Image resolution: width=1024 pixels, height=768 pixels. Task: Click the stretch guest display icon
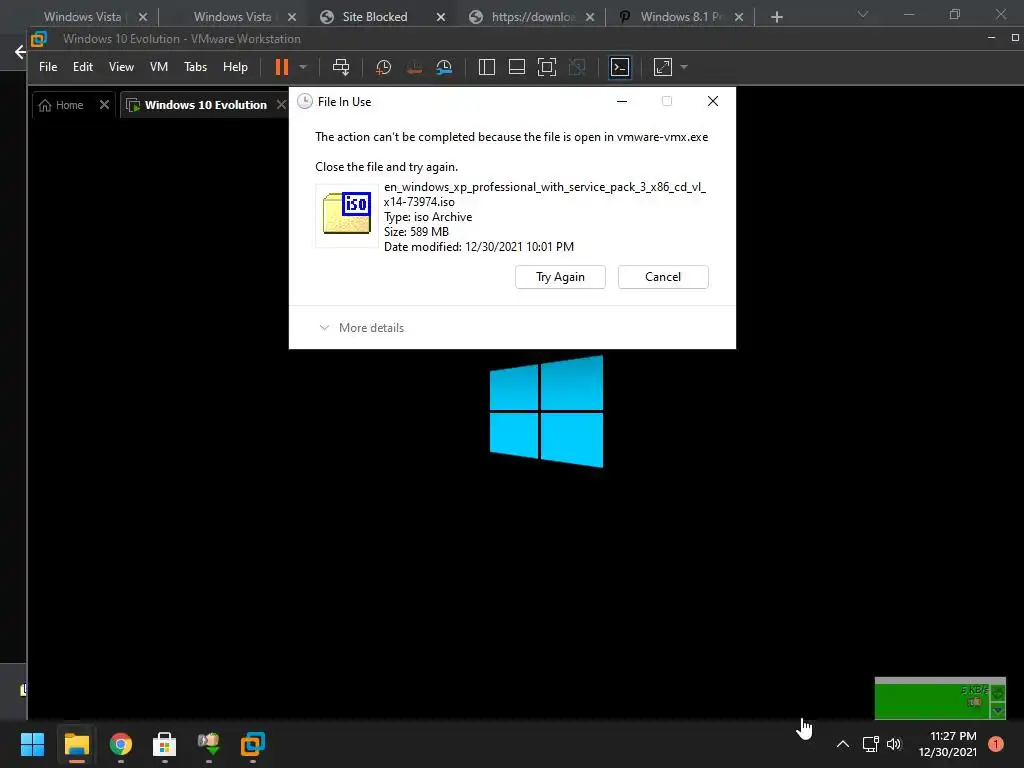[663, 67]
